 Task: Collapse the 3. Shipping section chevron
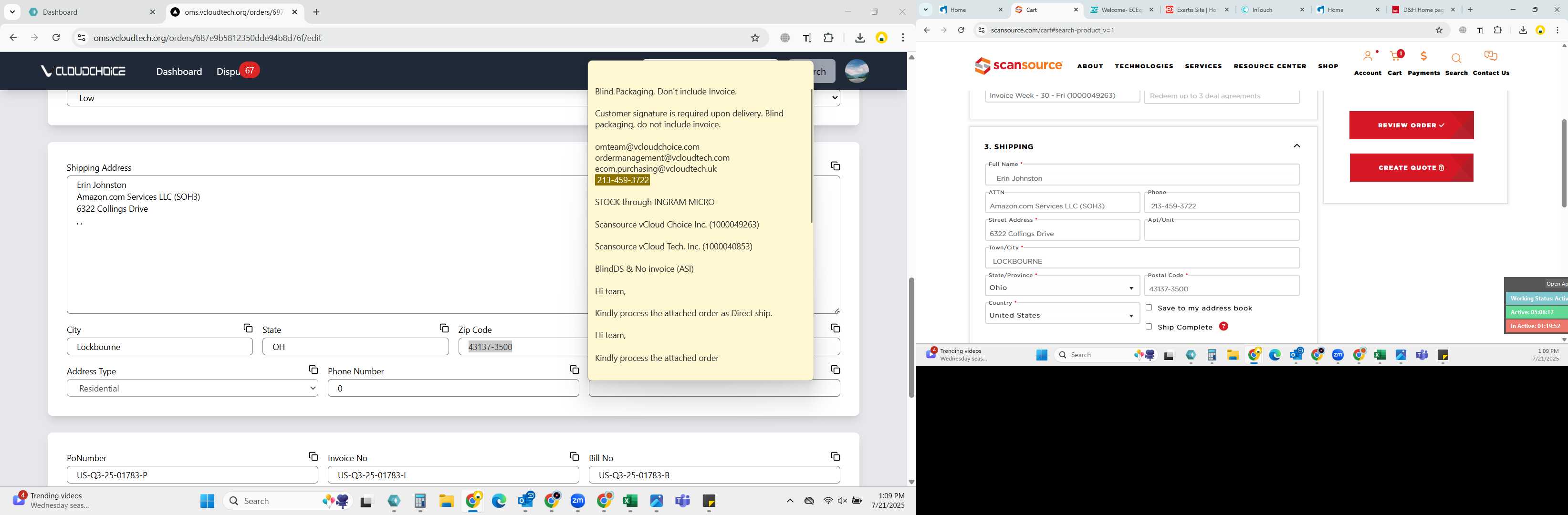[x=1296, y=146]
